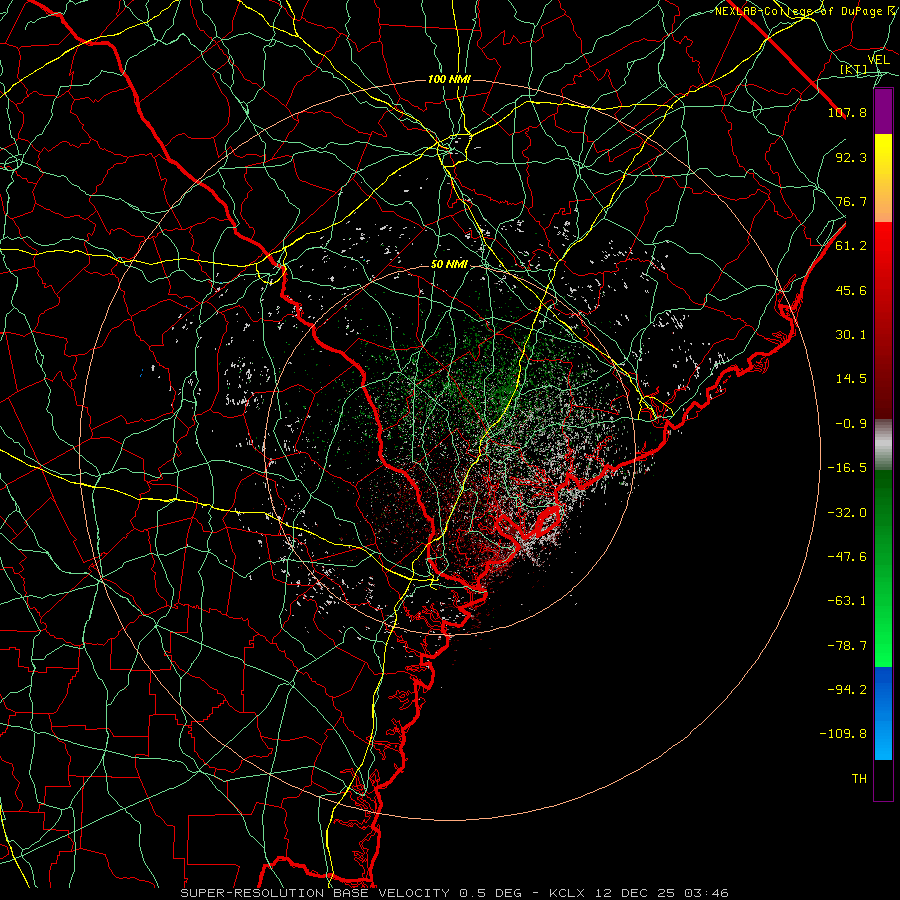Click the Super-Resolution Base Velocity caption
Image resolution: width=900 pixels, height=900 pixels.
tap(455, 893)
